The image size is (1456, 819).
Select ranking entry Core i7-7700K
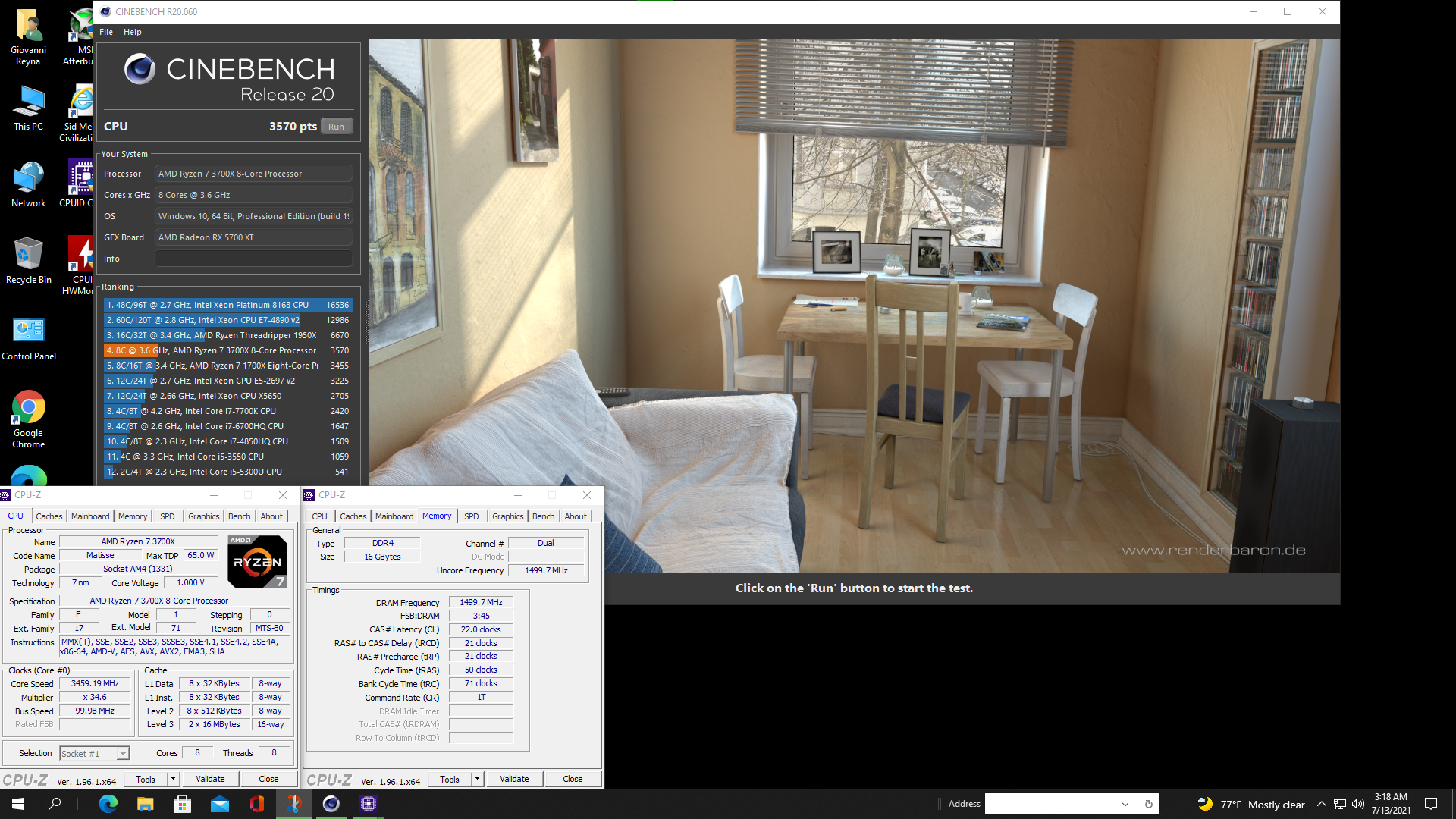click(x=227, y=411)
